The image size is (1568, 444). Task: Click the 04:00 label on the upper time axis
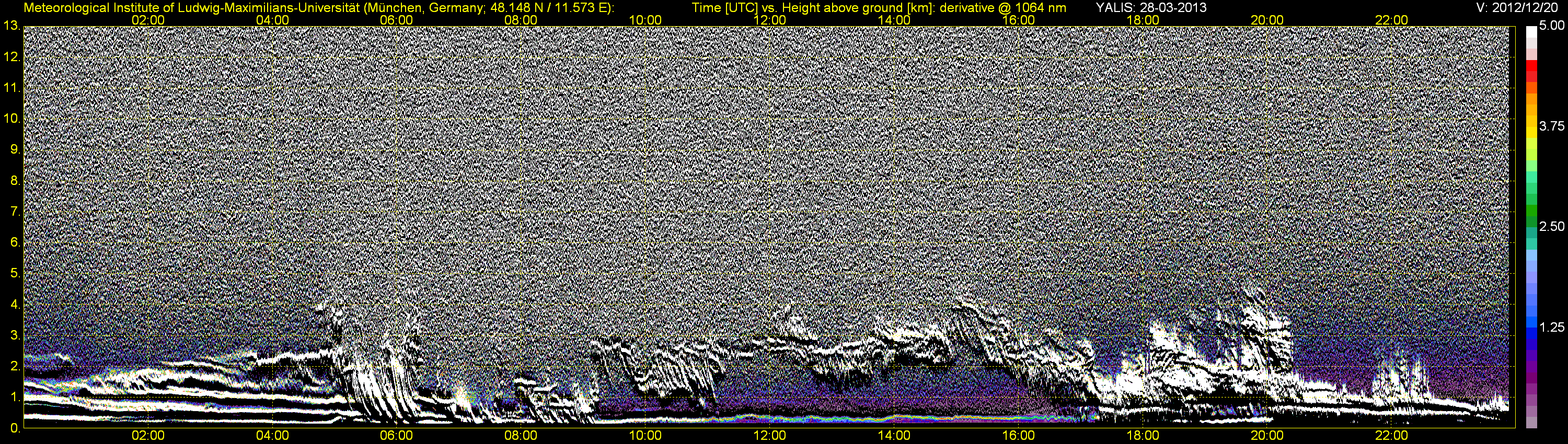click(273, 20)
